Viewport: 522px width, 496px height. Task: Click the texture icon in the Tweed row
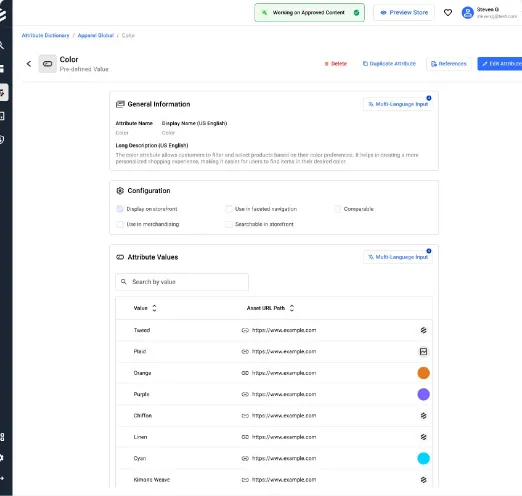click(x=423, y=330)
